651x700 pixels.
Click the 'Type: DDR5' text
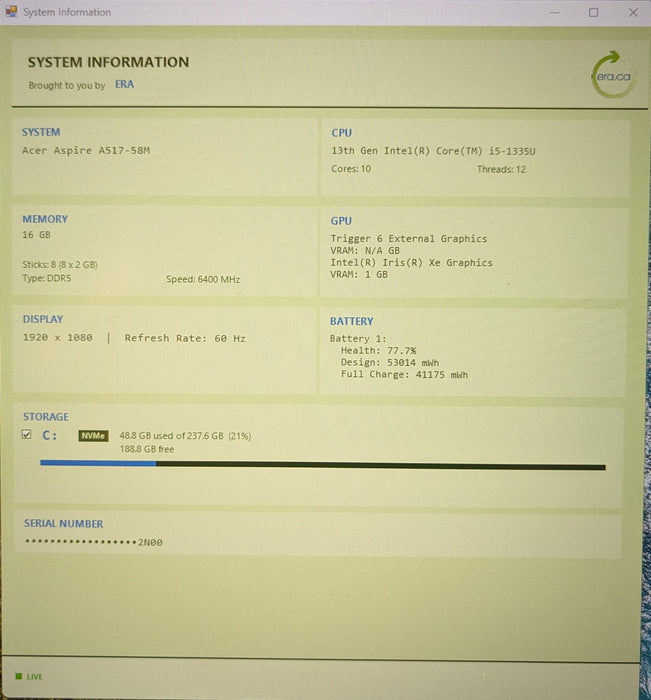pos(47,279)
